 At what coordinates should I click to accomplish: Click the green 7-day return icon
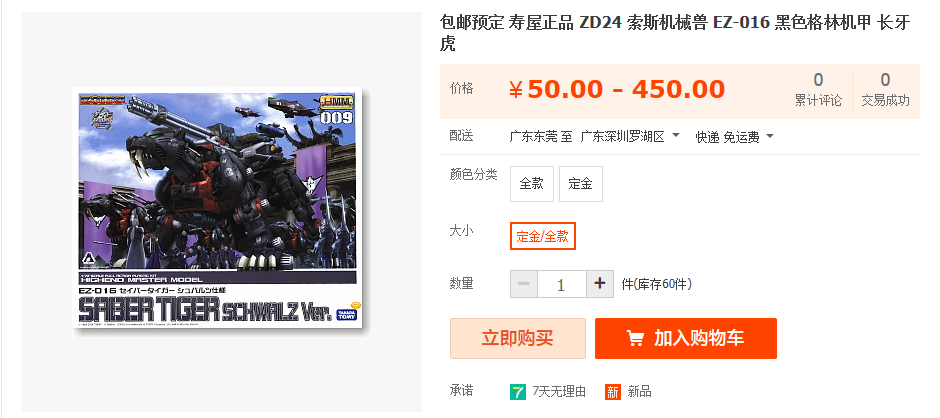click(517, 392)
